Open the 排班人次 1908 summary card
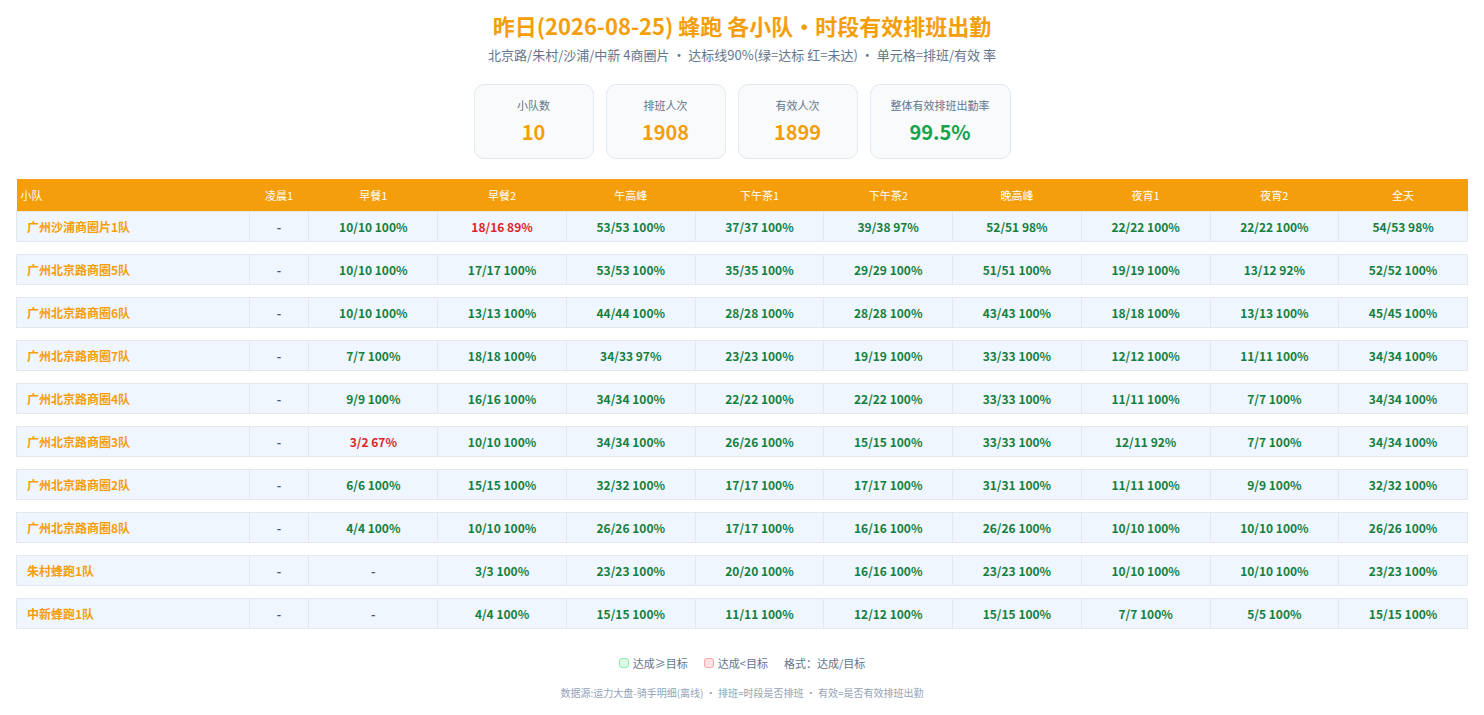This screenshot has height=715, width=1484. [666, 121]
